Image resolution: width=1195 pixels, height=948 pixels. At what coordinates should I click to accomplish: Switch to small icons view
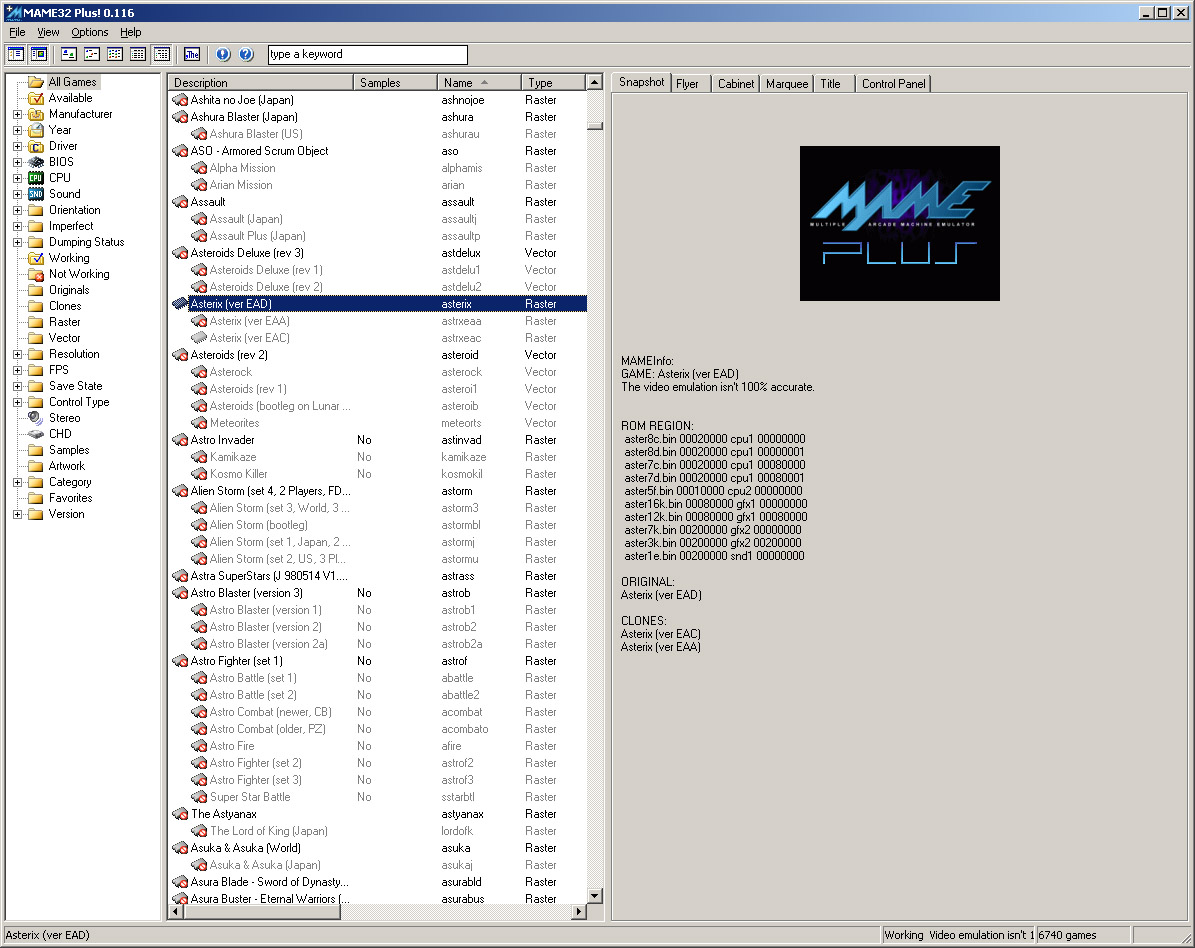[x=92, y=54]
